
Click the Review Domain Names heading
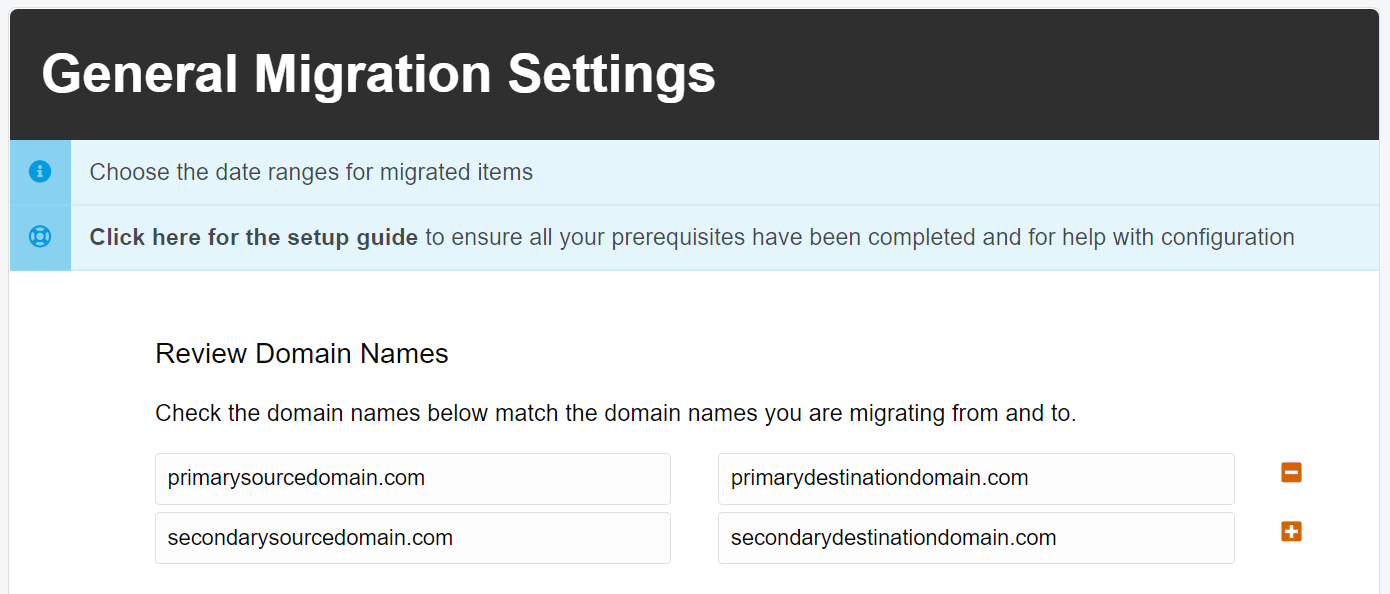pyautogui.click(x=302, y=353)
